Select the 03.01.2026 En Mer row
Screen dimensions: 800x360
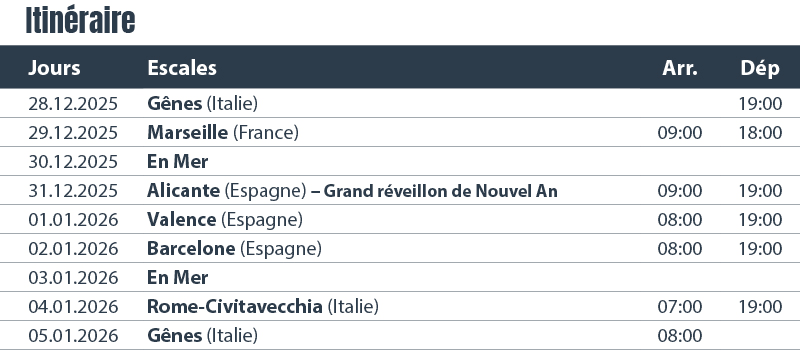tap(400, 278)
